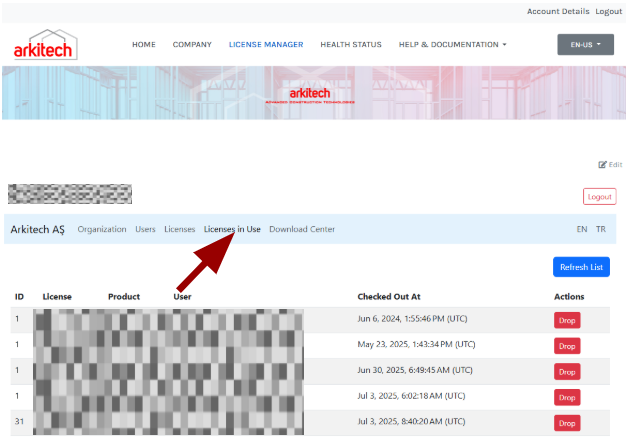Click the License column header
Screen dimensions: 627x440
[57, 297]
